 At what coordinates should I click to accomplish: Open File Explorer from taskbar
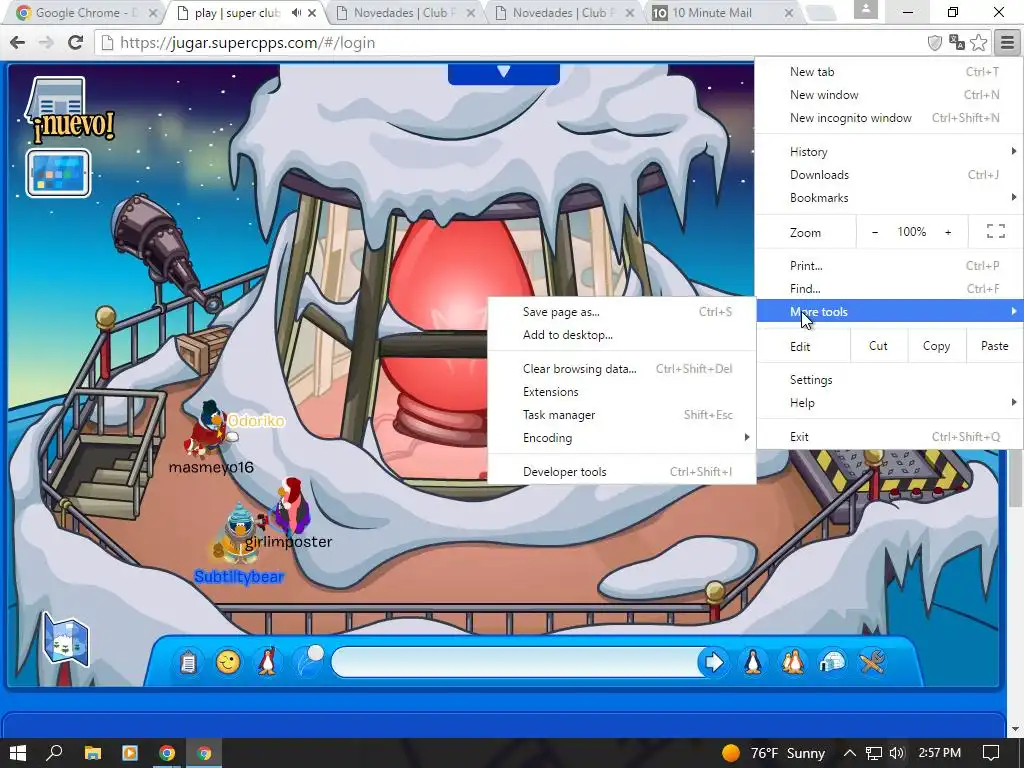[92, 753]
